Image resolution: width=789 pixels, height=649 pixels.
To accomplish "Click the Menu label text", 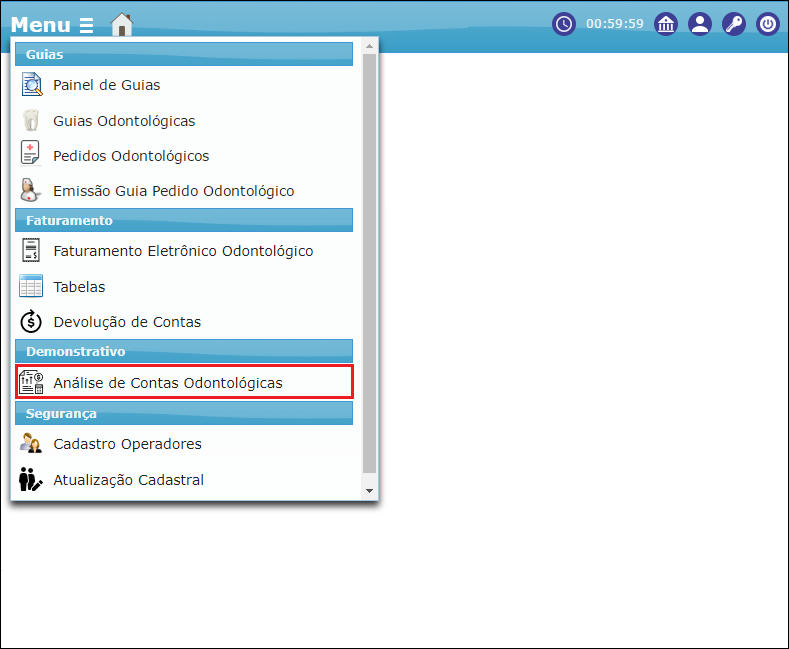I will 41,25.
